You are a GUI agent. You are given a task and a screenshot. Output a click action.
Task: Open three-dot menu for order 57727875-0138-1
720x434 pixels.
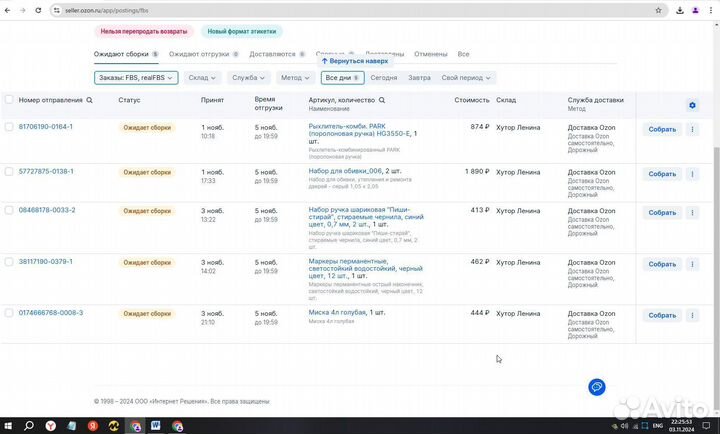[x=692, y=173]
